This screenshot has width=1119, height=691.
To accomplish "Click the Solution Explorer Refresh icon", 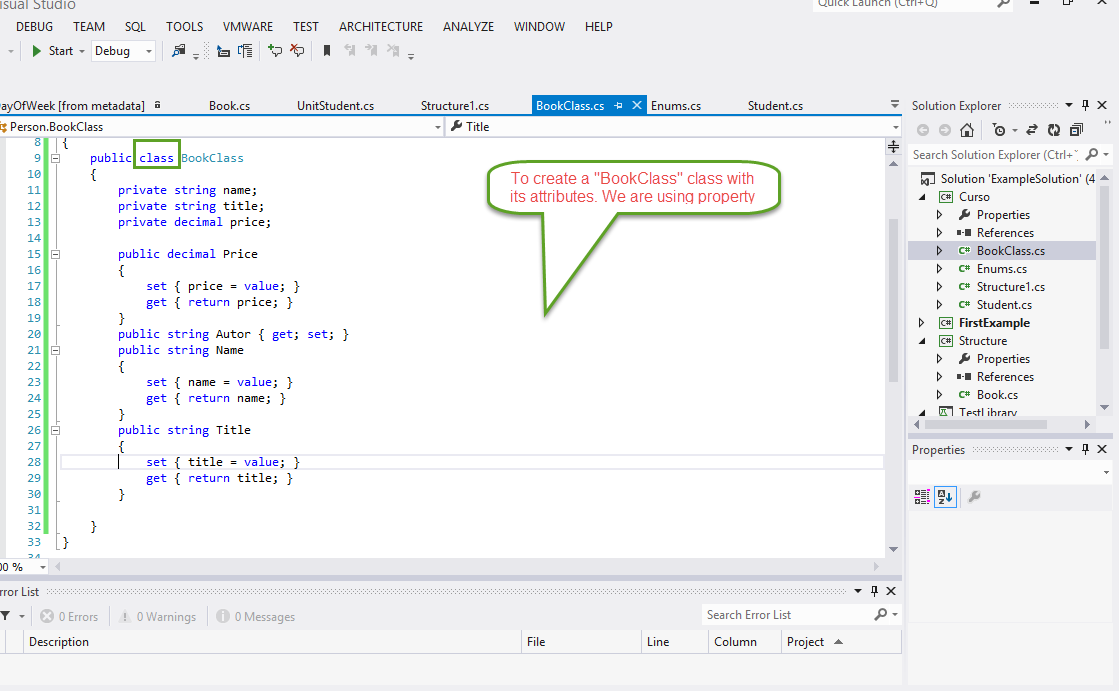I will [x=1054, y=130].
